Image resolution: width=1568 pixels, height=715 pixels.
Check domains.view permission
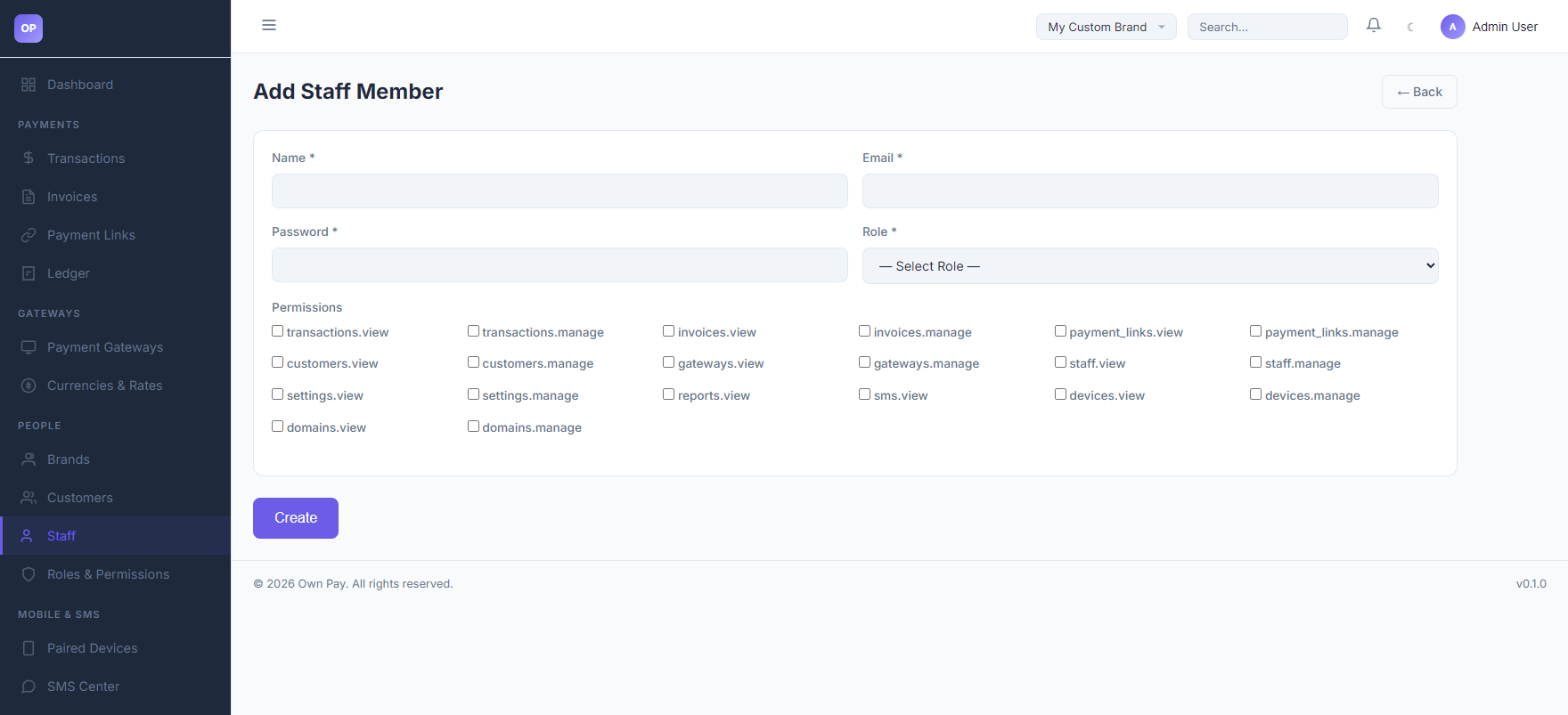pyautogui.click(x=278, y=427)
